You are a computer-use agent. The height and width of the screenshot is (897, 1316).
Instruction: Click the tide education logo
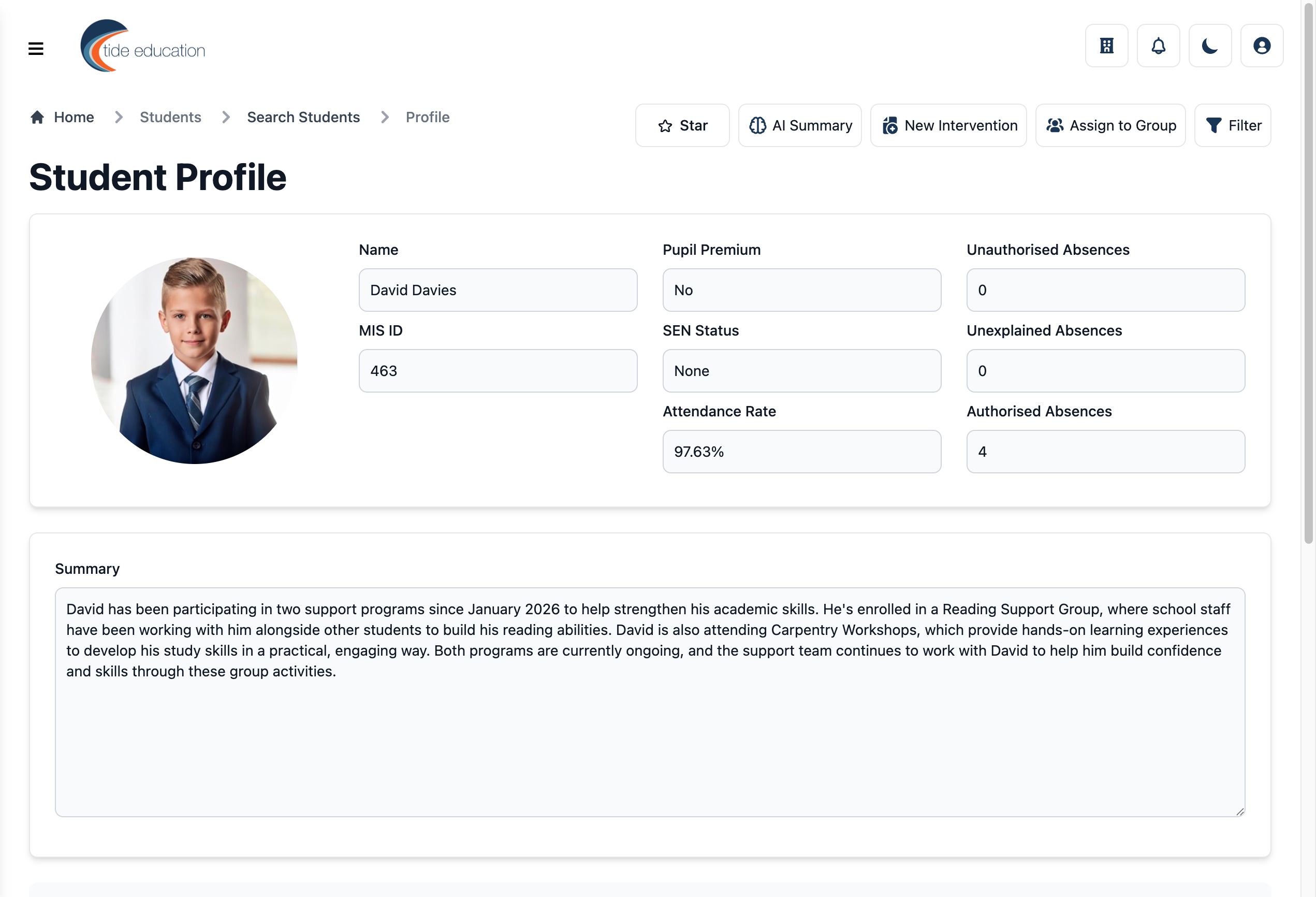point(143,47)
